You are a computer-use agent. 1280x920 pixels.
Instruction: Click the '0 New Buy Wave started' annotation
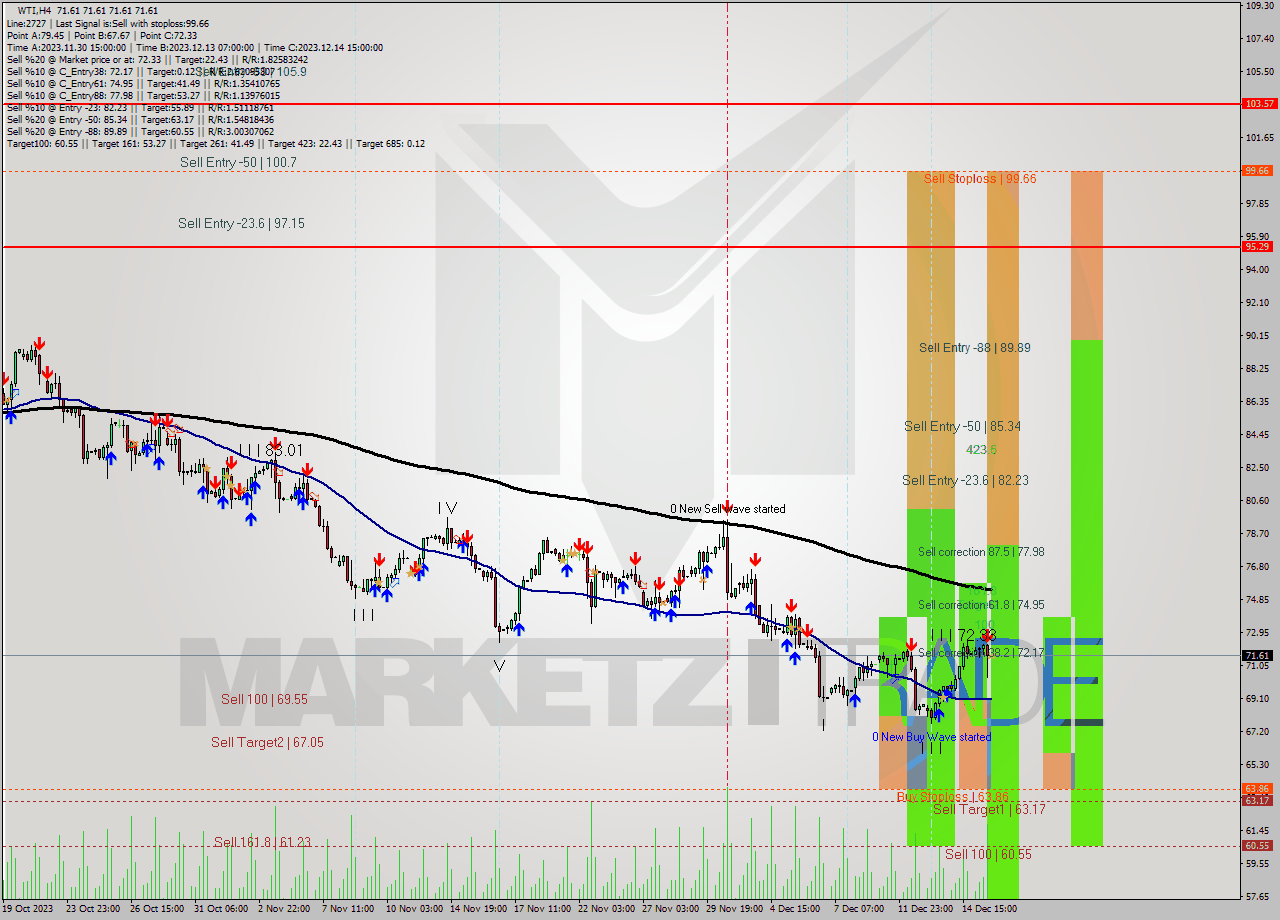coord(932,737)
